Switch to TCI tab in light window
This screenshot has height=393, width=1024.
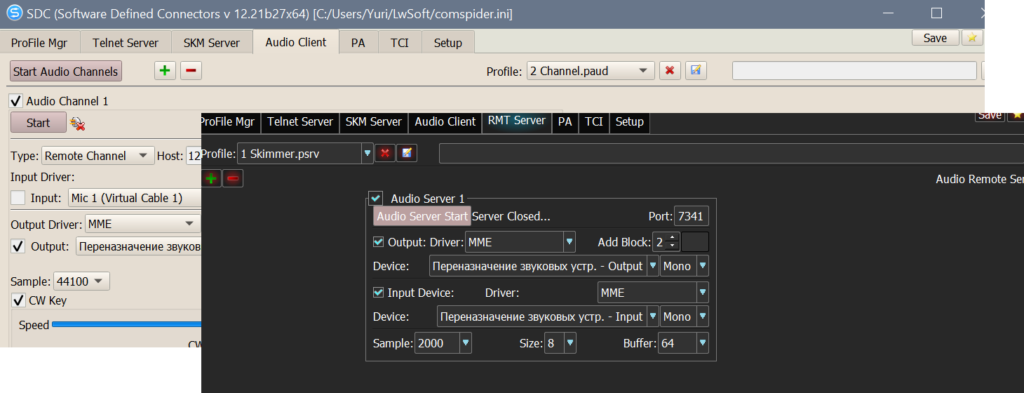400,43
